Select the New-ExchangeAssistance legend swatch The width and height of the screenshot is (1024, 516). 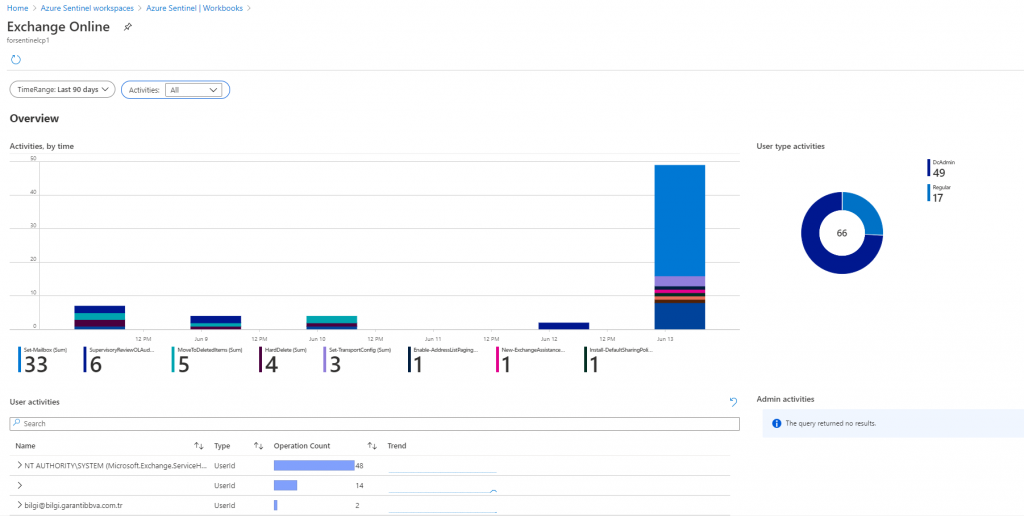(498, 359)
